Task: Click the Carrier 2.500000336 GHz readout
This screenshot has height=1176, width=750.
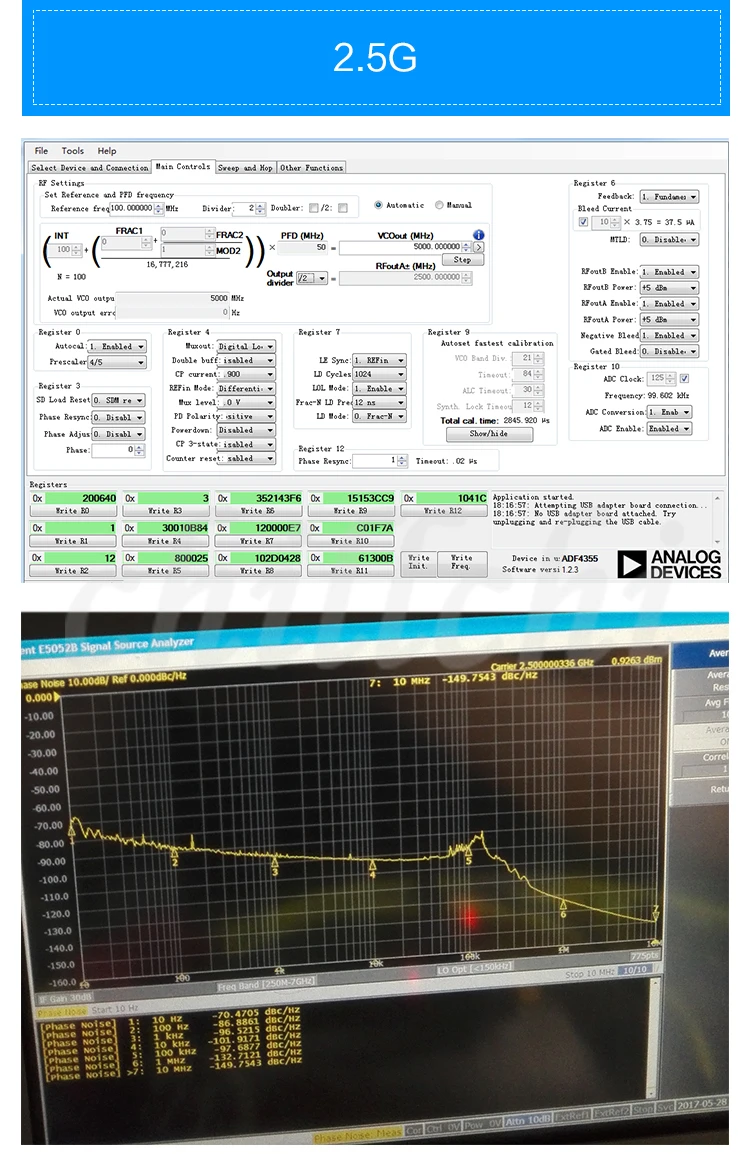Action: [x=542, y=664]
